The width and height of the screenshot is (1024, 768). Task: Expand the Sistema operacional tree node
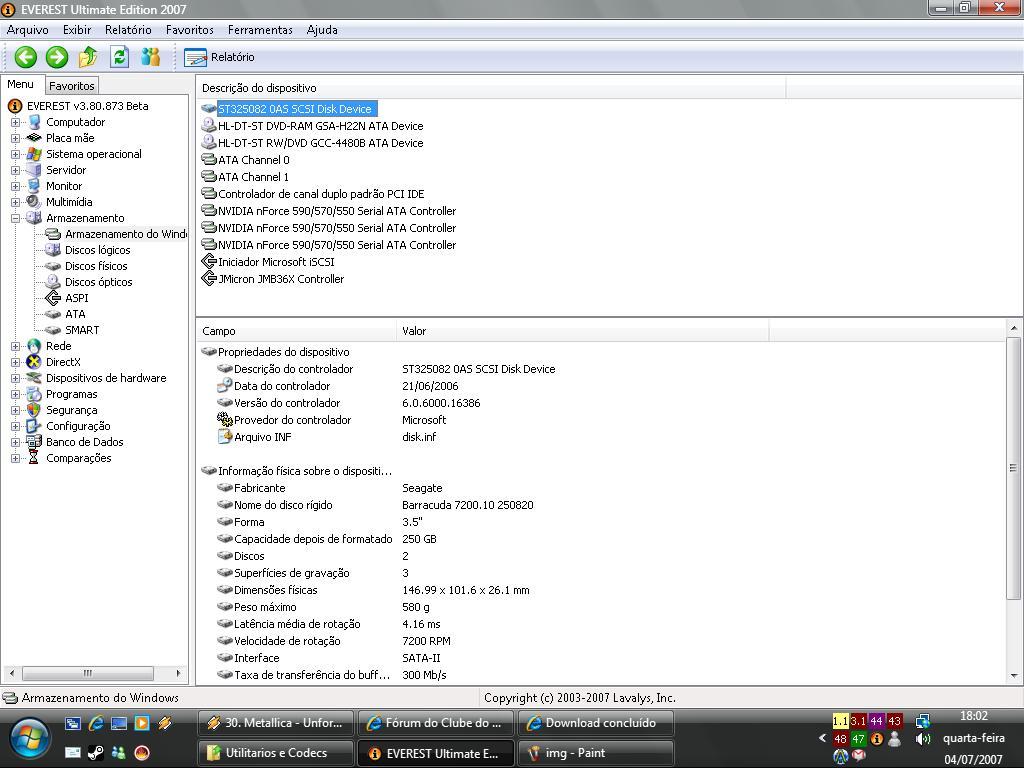pyautogui.click(x=15, y=154)
